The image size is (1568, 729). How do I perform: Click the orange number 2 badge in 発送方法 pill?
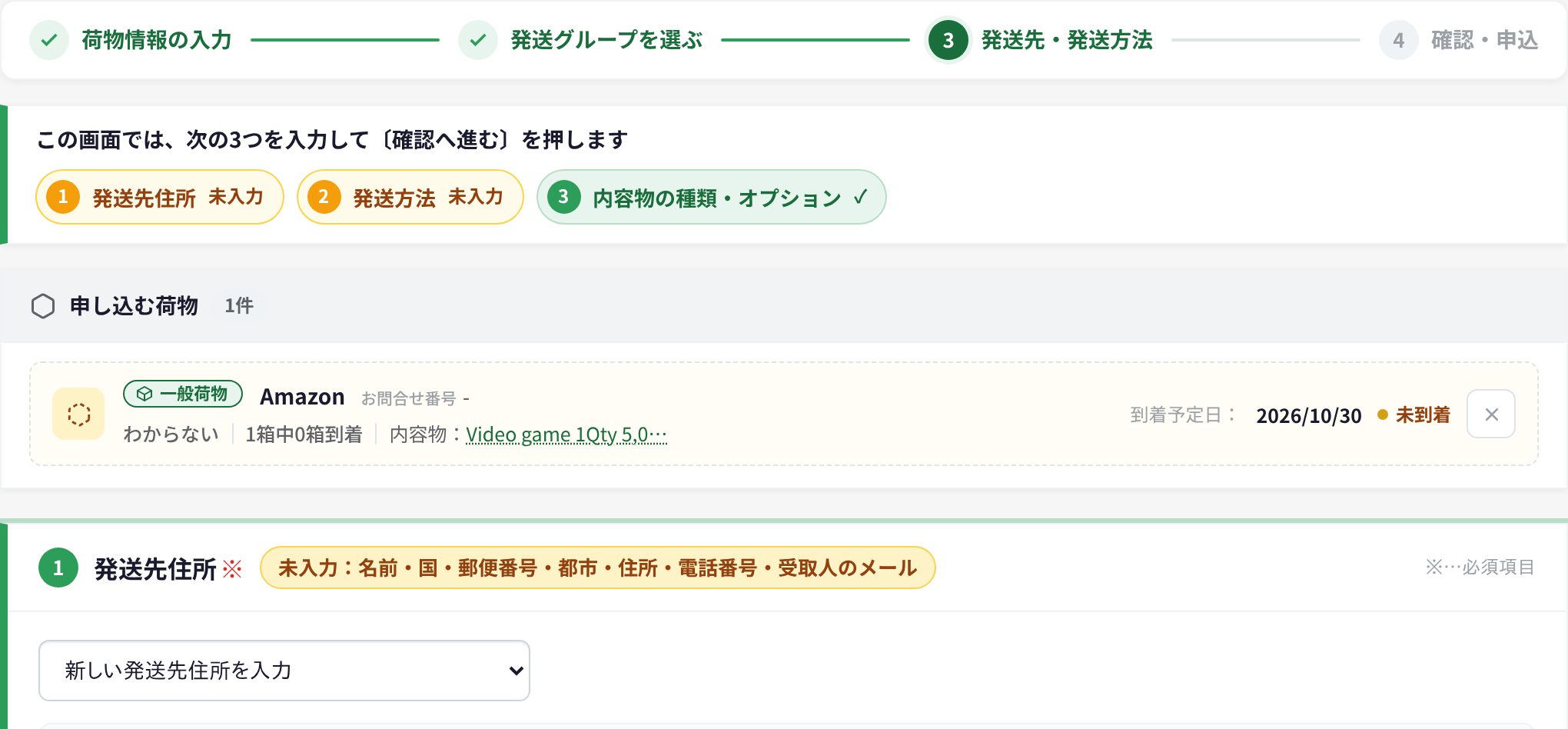point(324,197)
